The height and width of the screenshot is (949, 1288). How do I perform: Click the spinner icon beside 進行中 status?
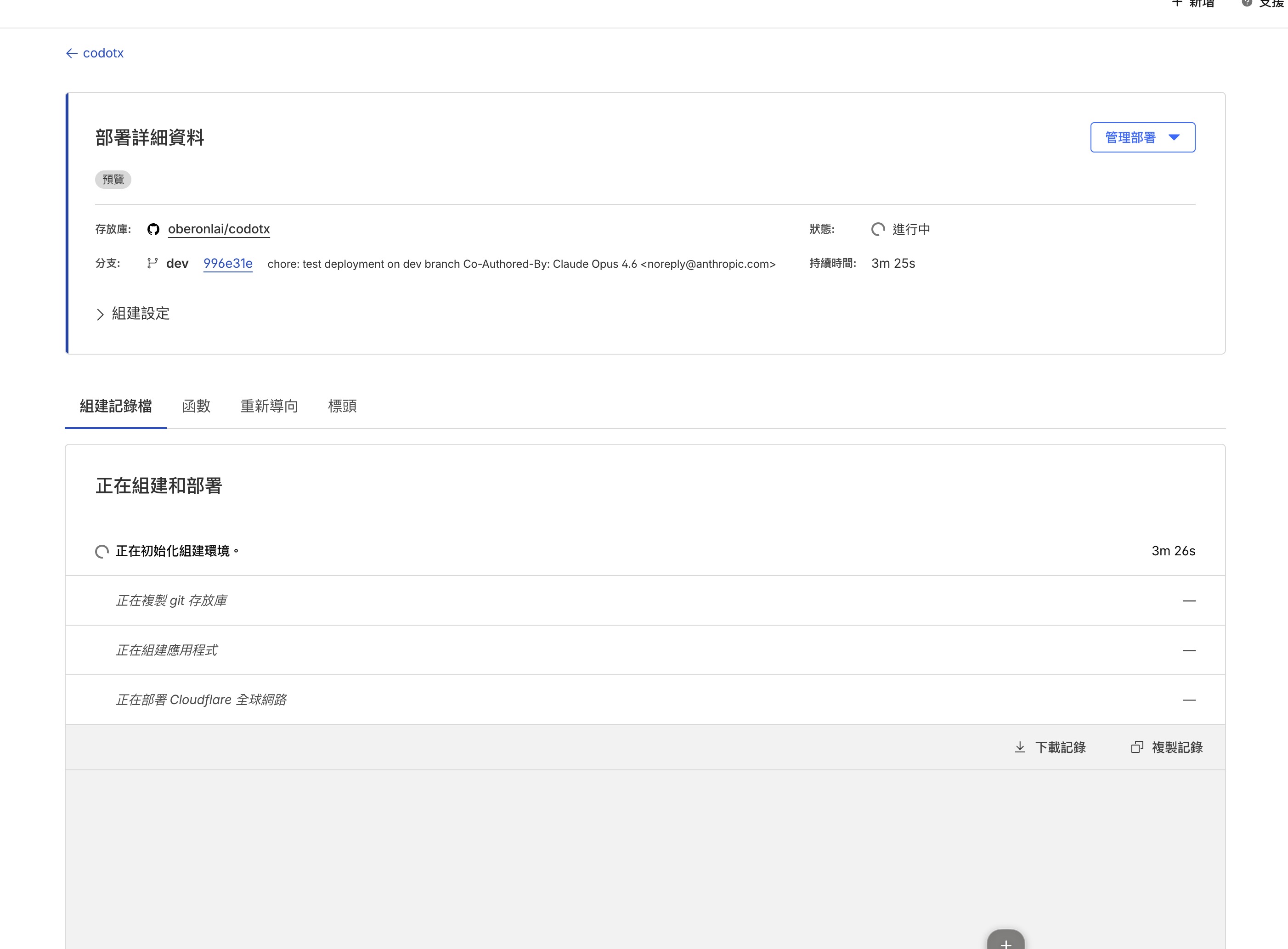878,229
